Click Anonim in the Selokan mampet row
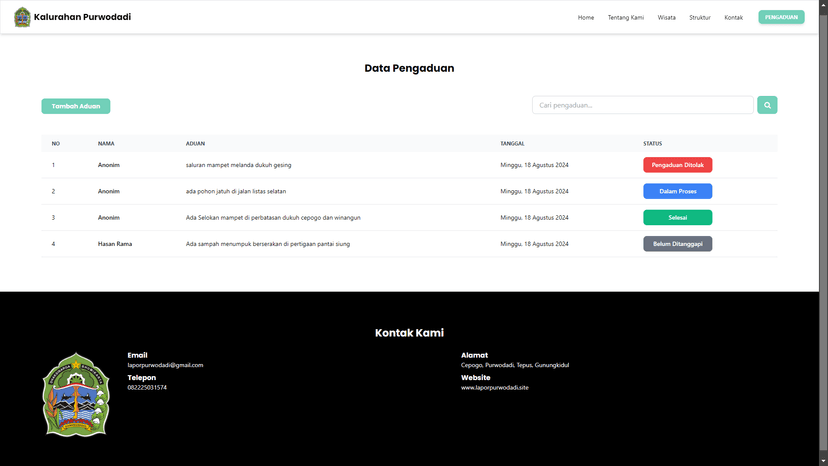 (108, 218)
